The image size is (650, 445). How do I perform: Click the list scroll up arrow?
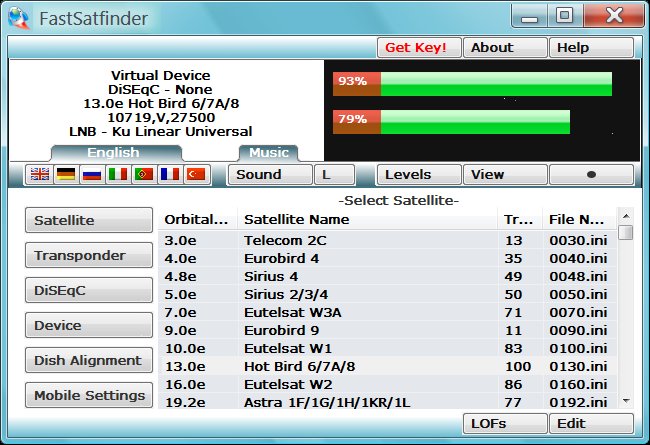[626, 216]
